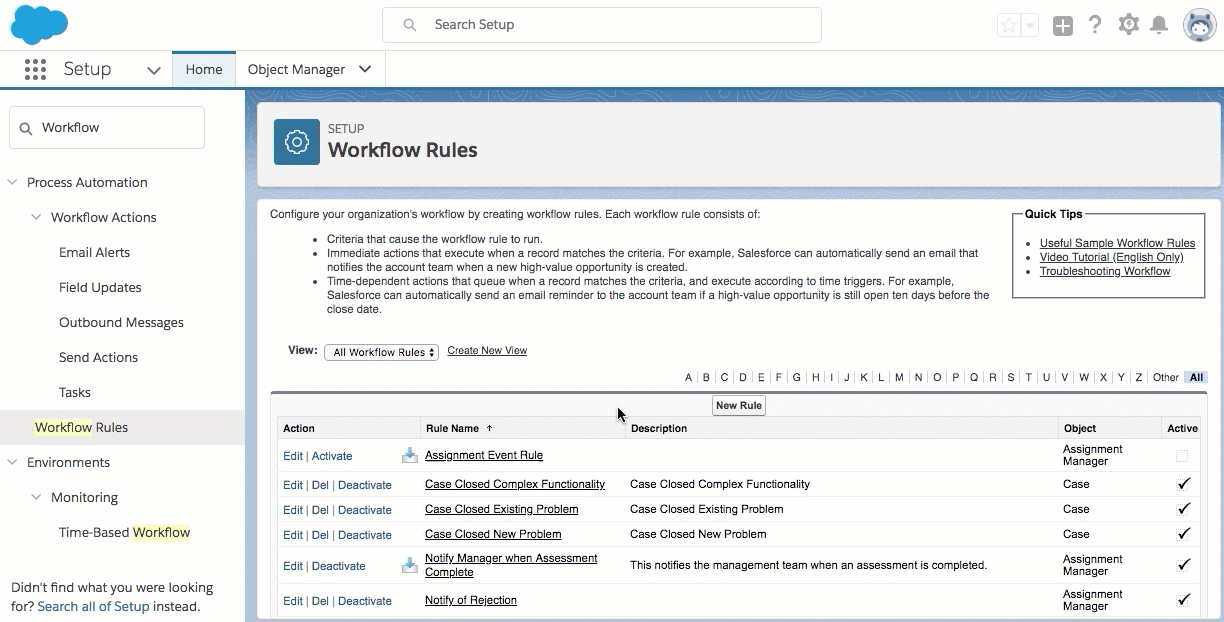
Task: Toggle Active check for Case Closed Complex Functionality
Action: (x=1184, y=483)
